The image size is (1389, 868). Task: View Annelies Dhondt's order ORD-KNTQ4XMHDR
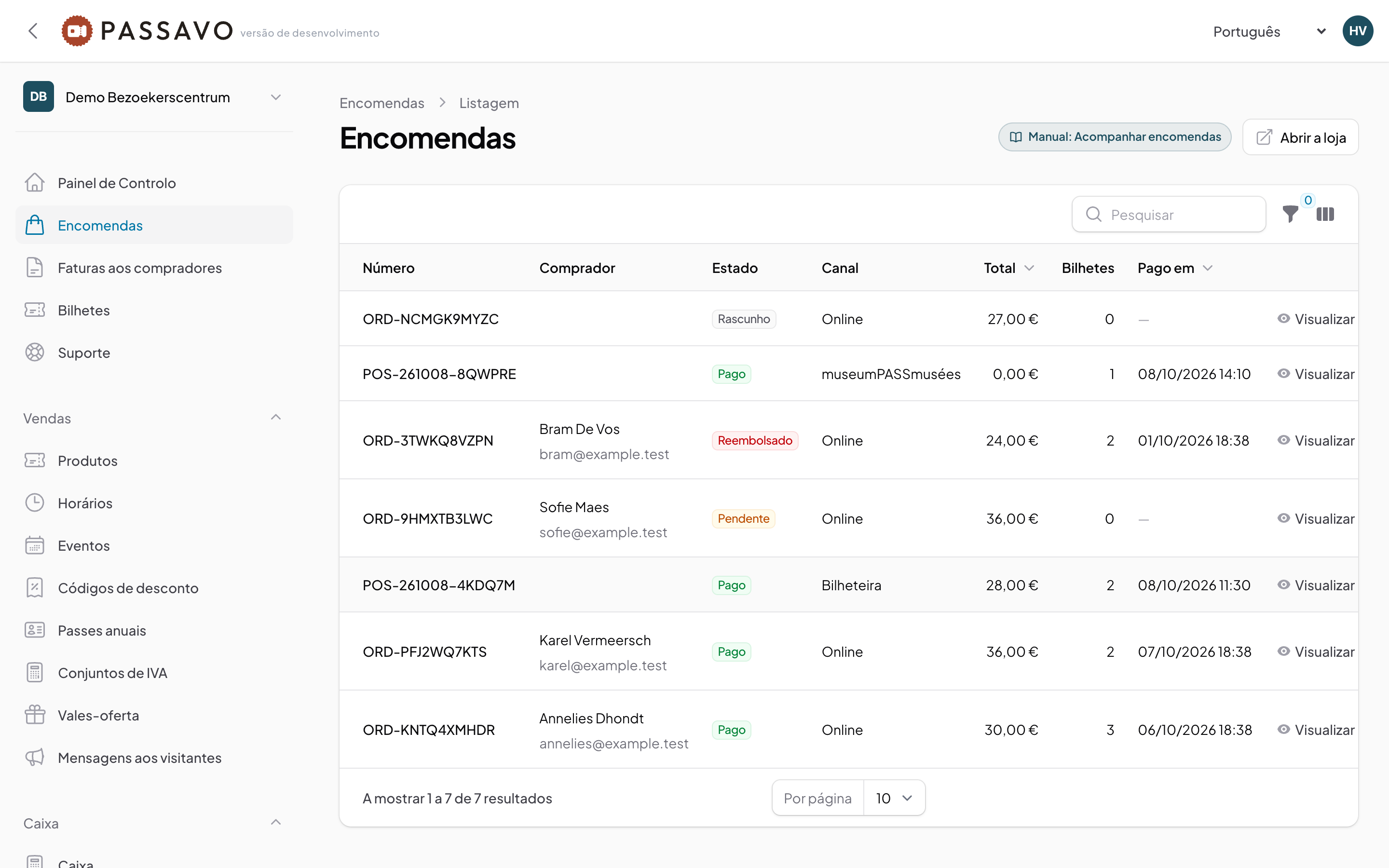(x=1316, y=730)
